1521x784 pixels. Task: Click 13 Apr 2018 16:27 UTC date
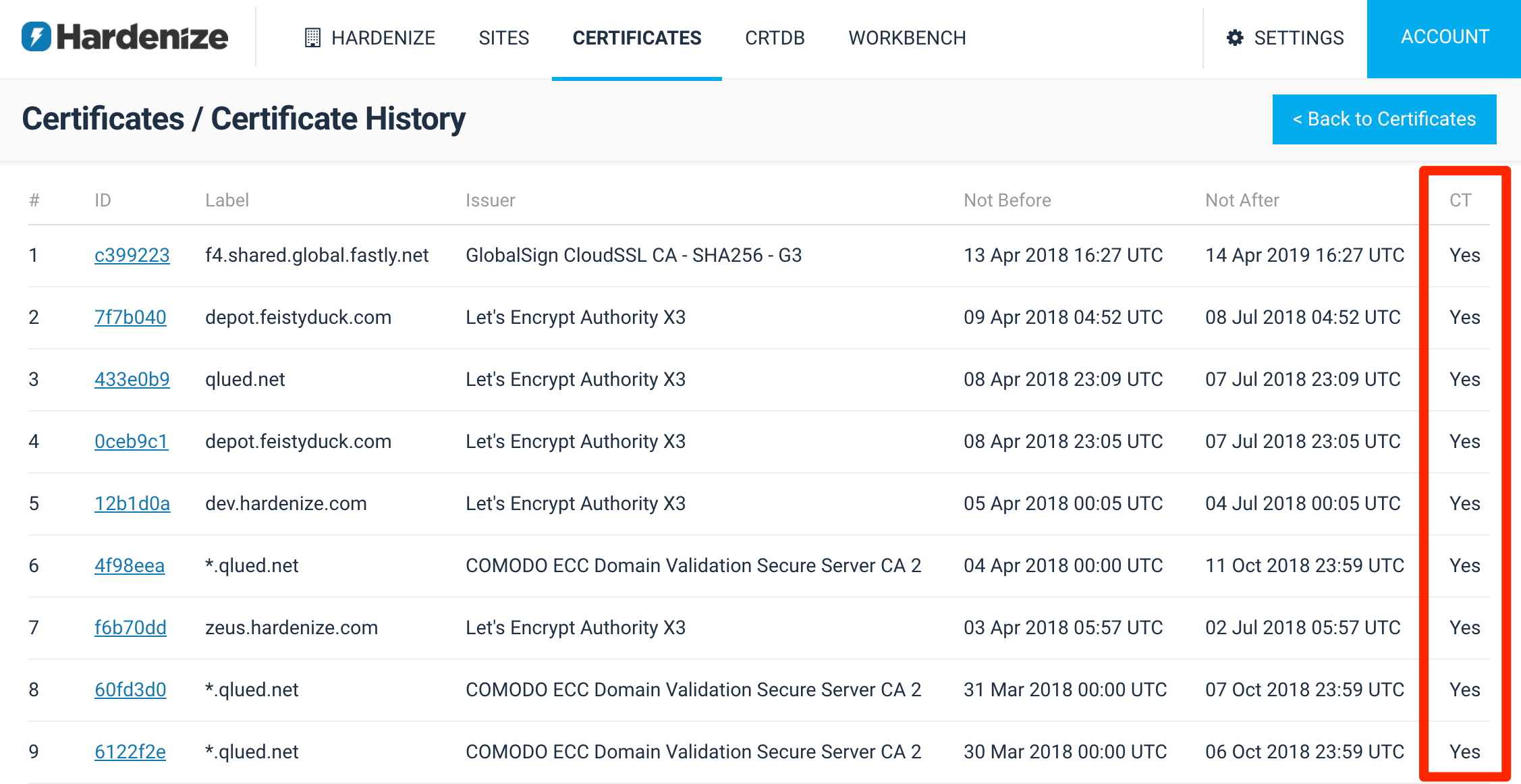click(1063, 255)
